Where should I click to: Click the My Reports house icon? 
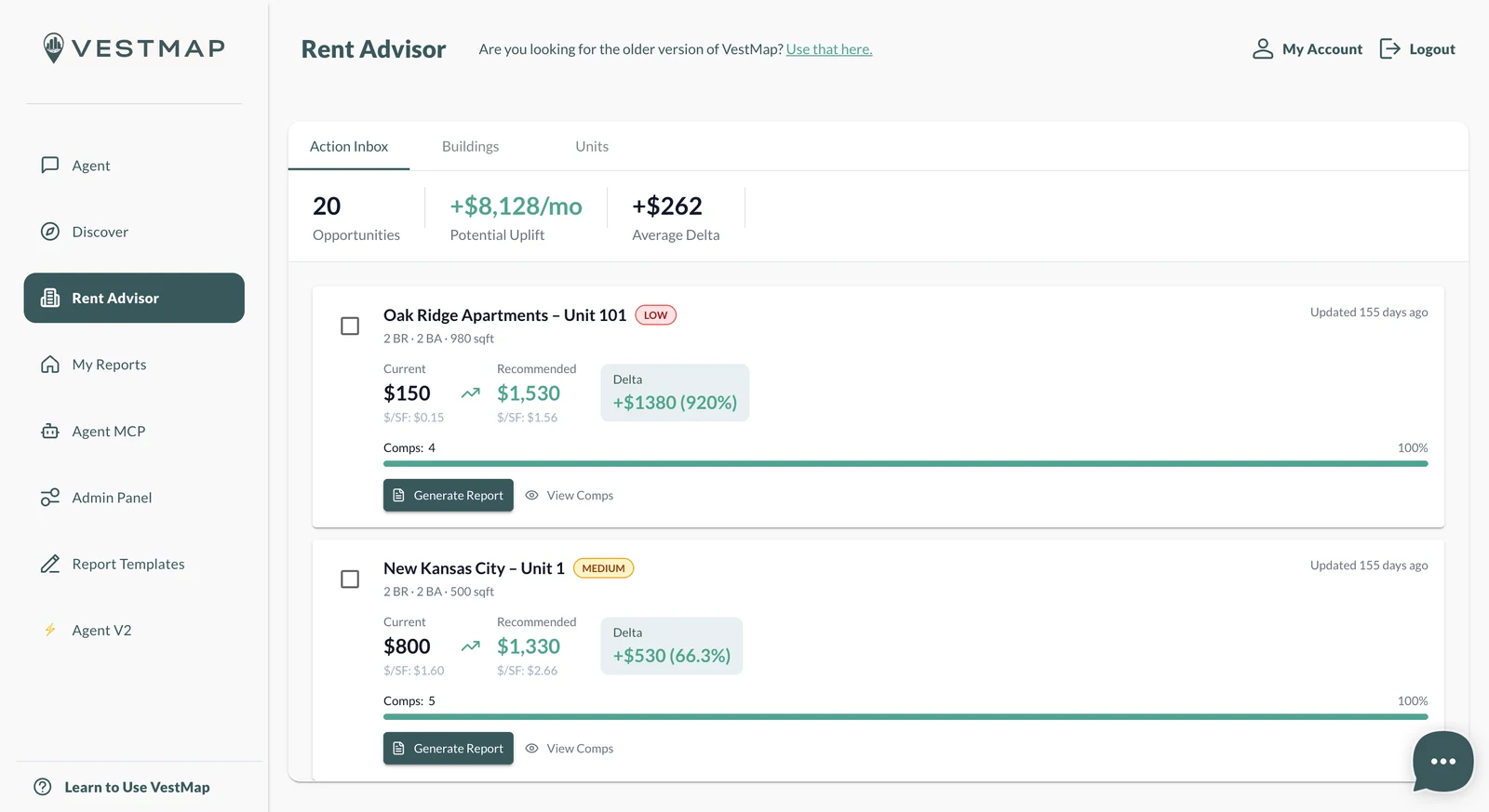click(50, 365)
